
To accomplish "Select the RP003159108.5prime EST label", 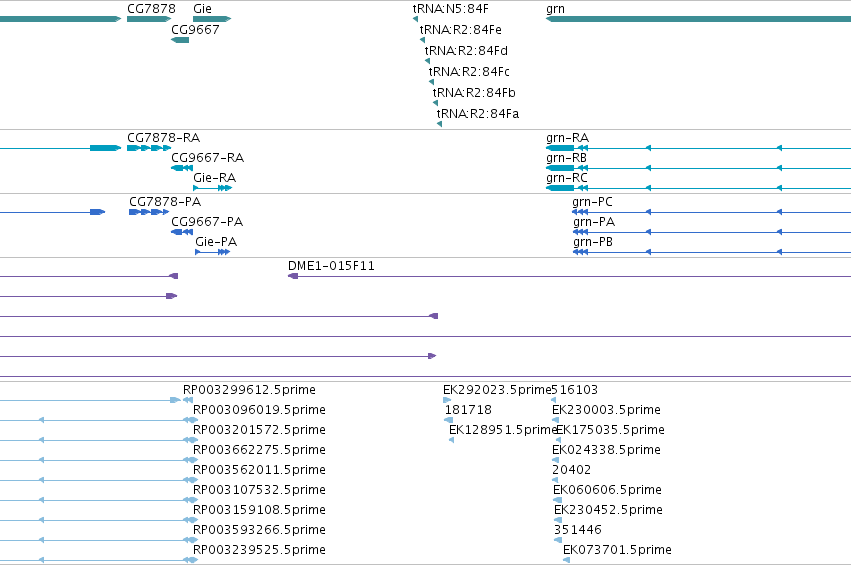I will [x=259, y=510].
